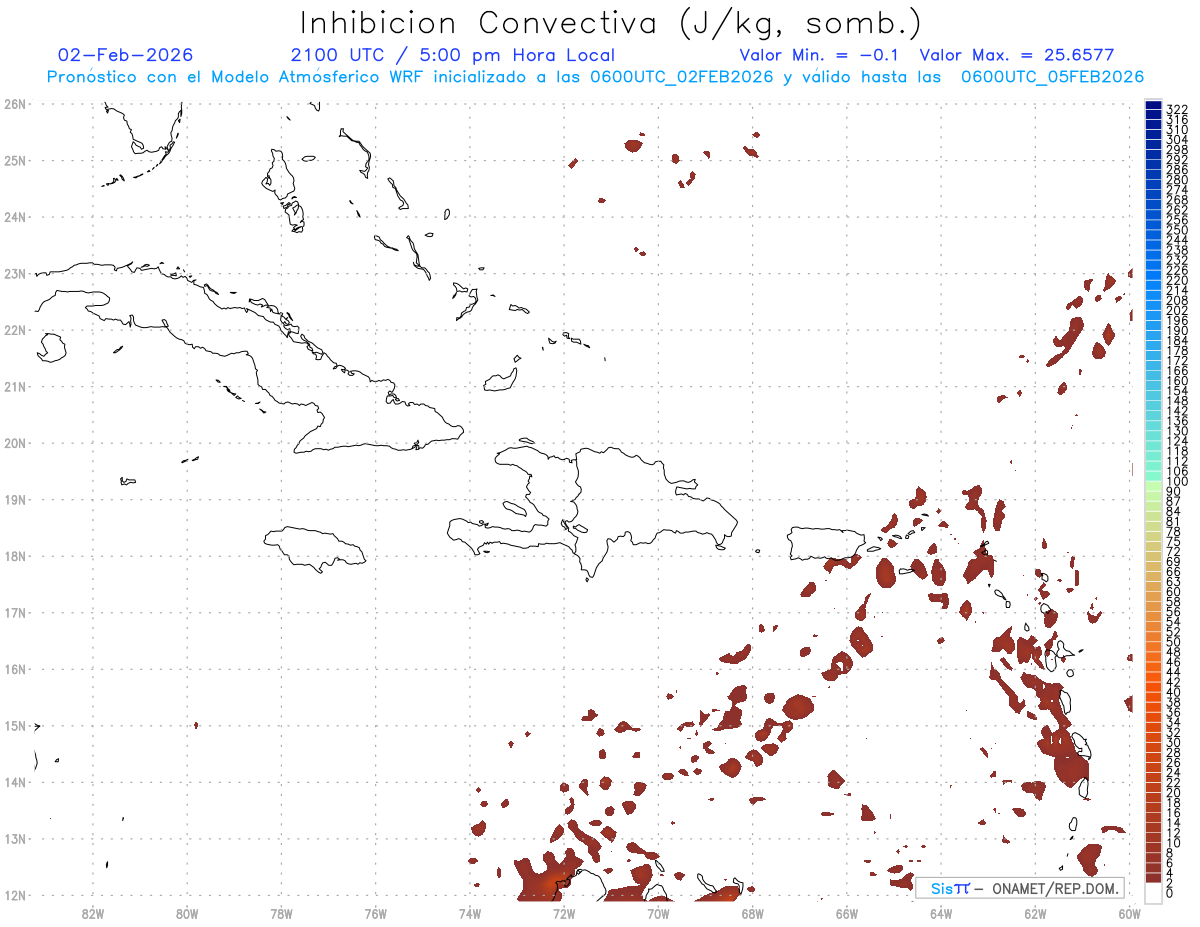Click the 20N latitude label
The width and height of the screenshot is (1200, 927).
[x=15, y=442]
